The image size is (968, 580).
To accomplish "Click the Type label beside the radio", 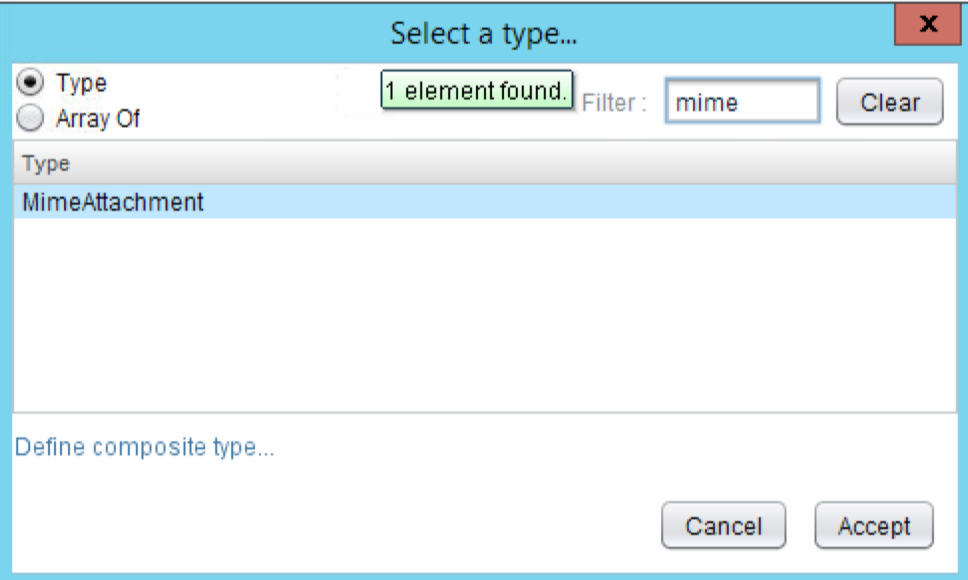I will 81,83.
